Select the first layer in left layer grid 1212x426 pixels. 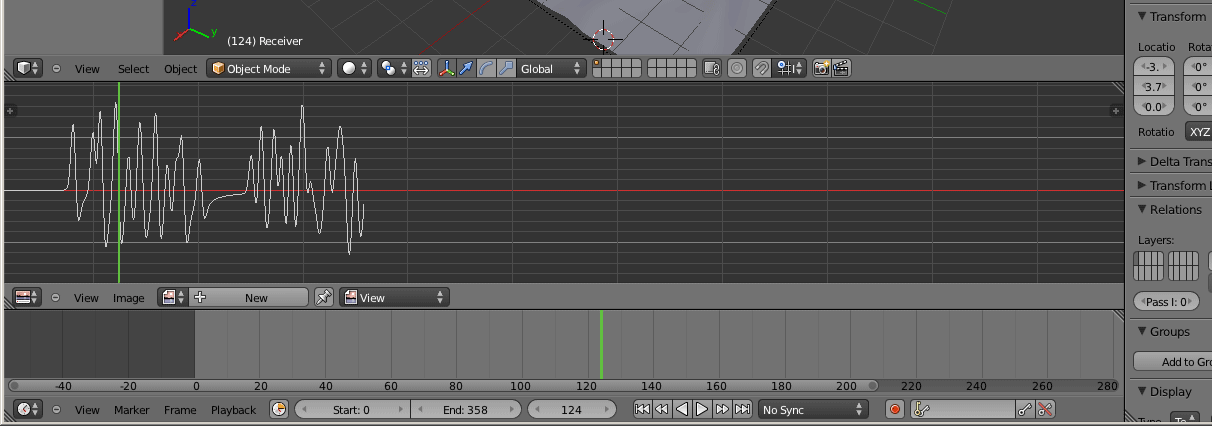597,64
